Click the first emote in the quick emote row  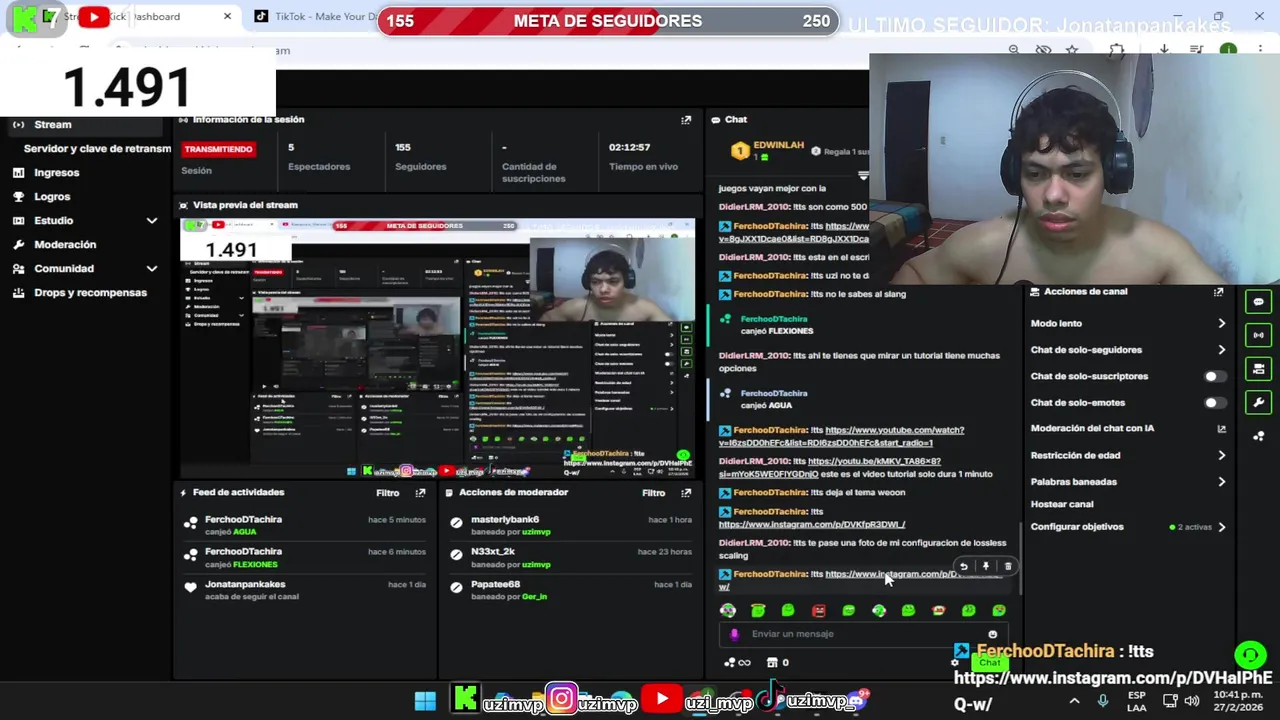click(728, 611)
